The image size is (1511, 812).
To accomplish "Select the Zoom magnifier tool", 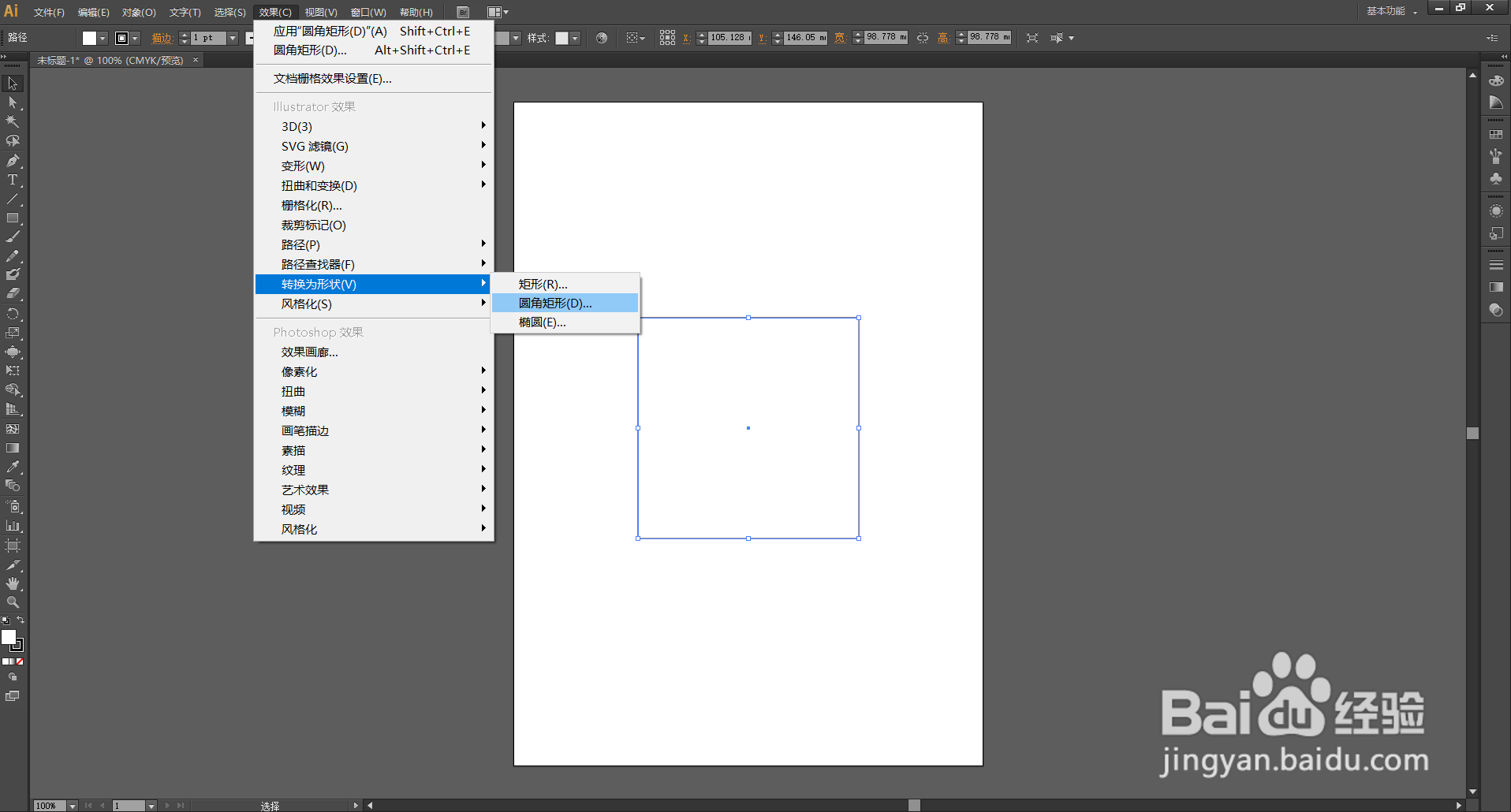I will point(13,602).
